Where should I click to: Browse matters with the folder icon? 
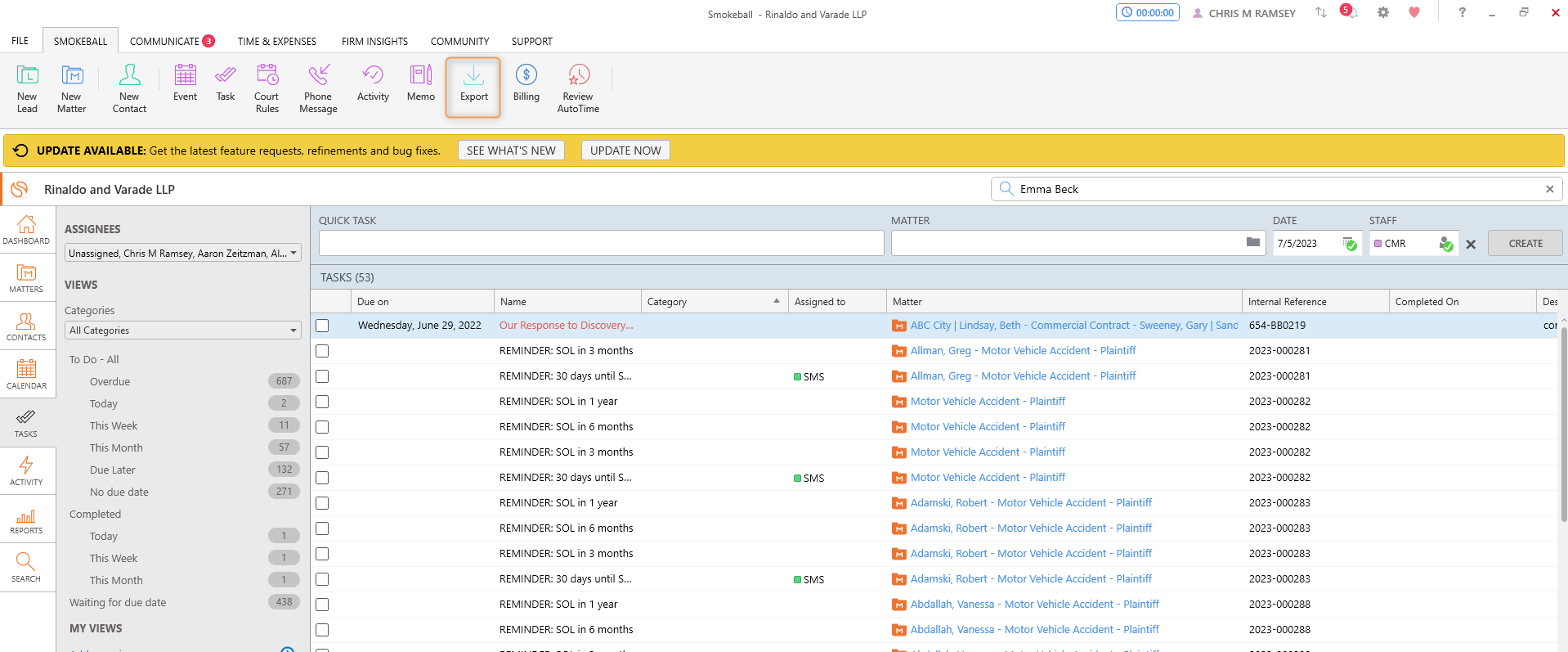(1252, 242)
